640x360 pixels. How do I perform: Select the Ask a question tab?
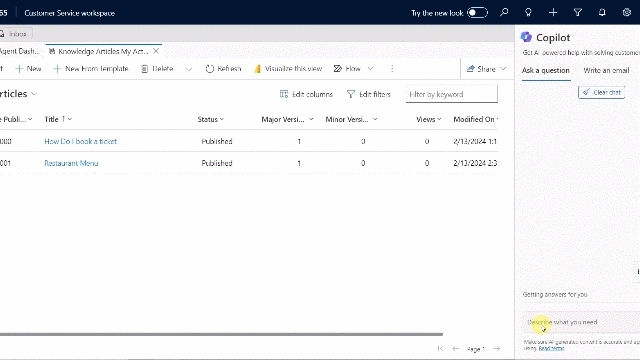click(x=546, y=70)
